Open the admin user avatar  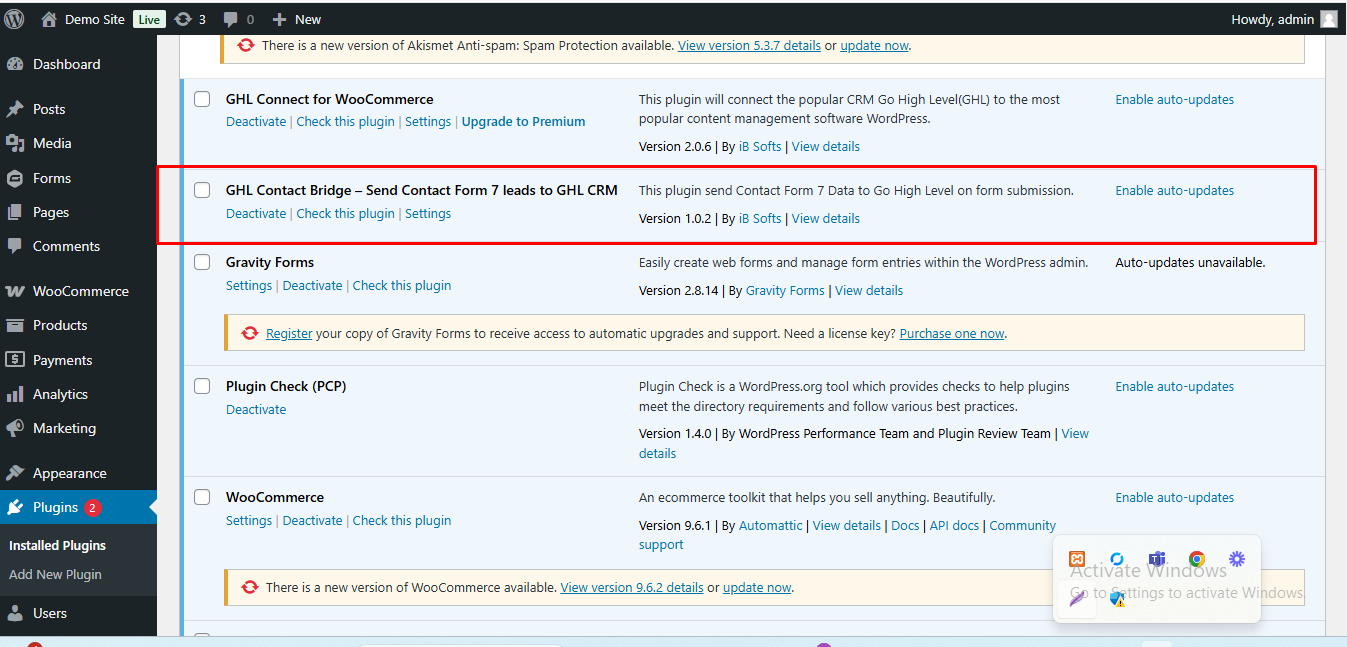tap(1328, 19)
